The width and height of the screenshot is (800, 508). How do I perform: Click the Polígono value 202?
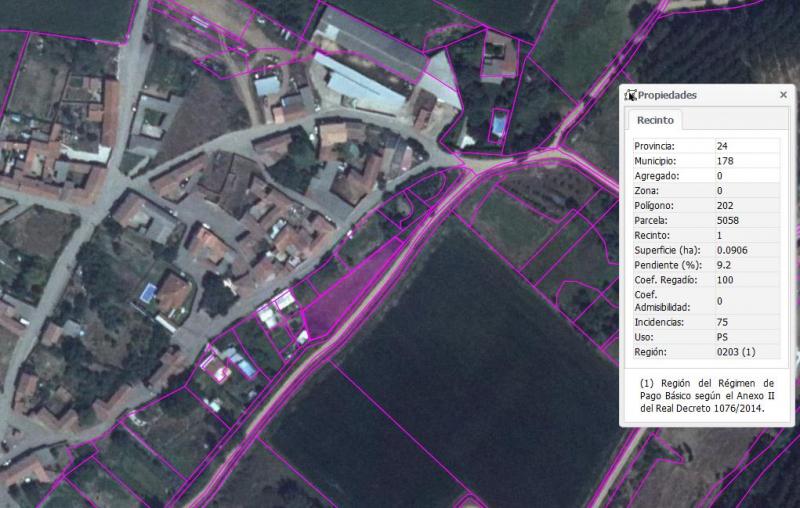tap(725, 205)
